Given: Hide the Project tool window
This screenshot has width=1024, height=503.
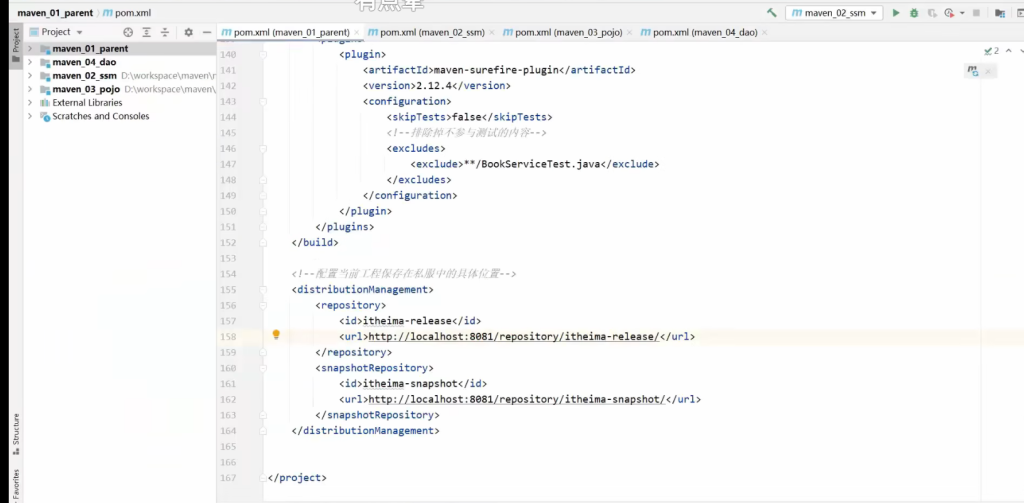Looking at the screenshot, I should point(206,32).
